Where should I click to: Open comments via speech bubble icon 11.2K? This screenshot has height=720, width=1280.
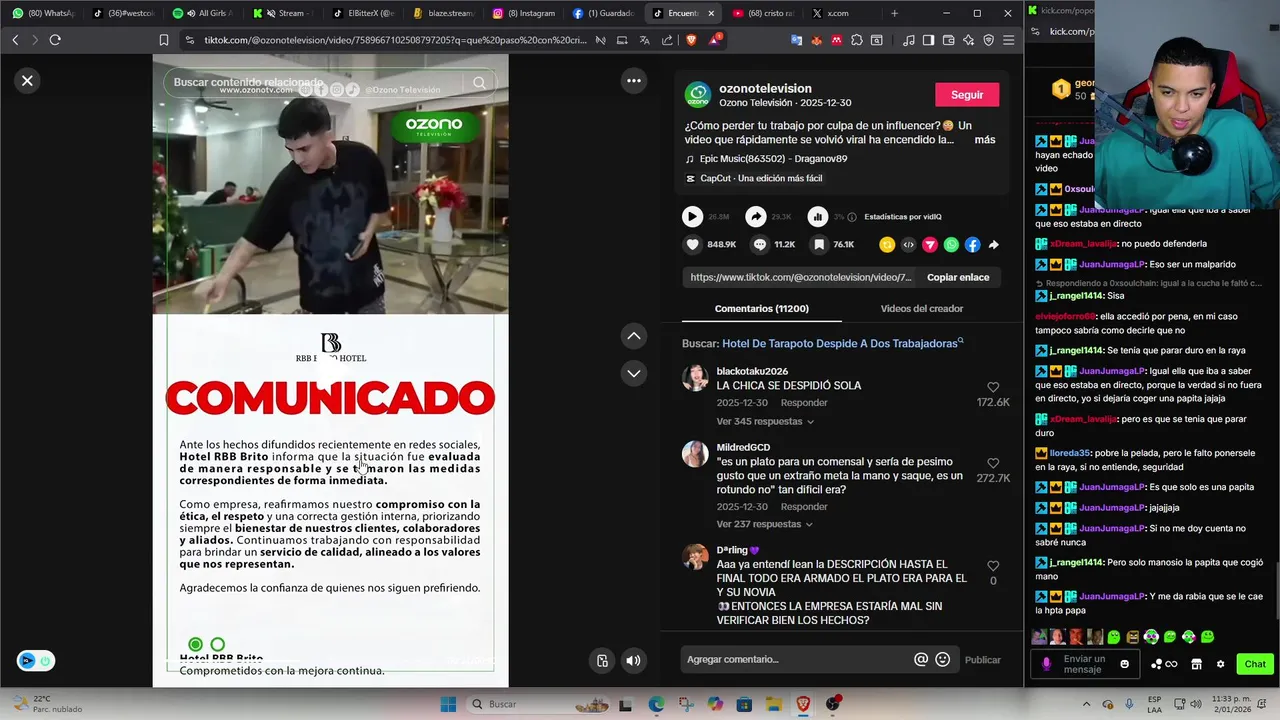760,244
